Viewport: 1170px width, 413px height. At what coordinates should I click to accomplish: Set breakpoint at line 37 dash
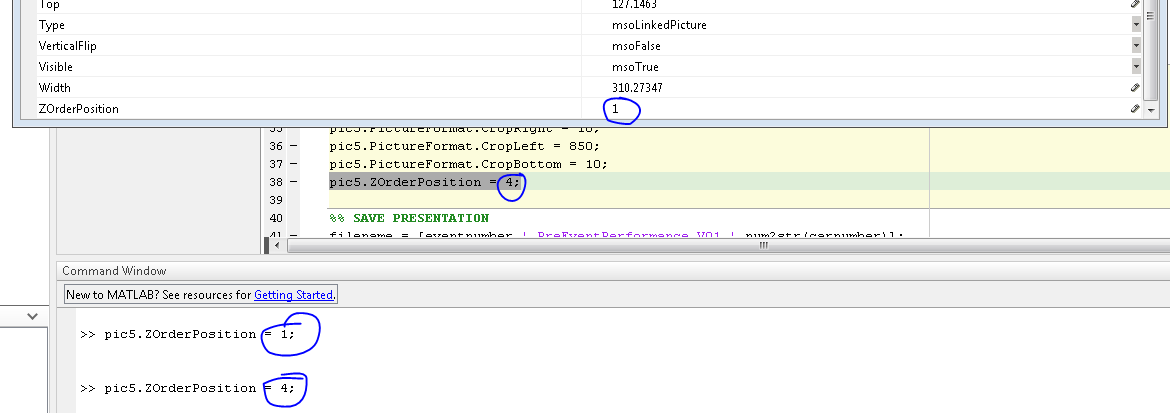[x=293, y=164]
